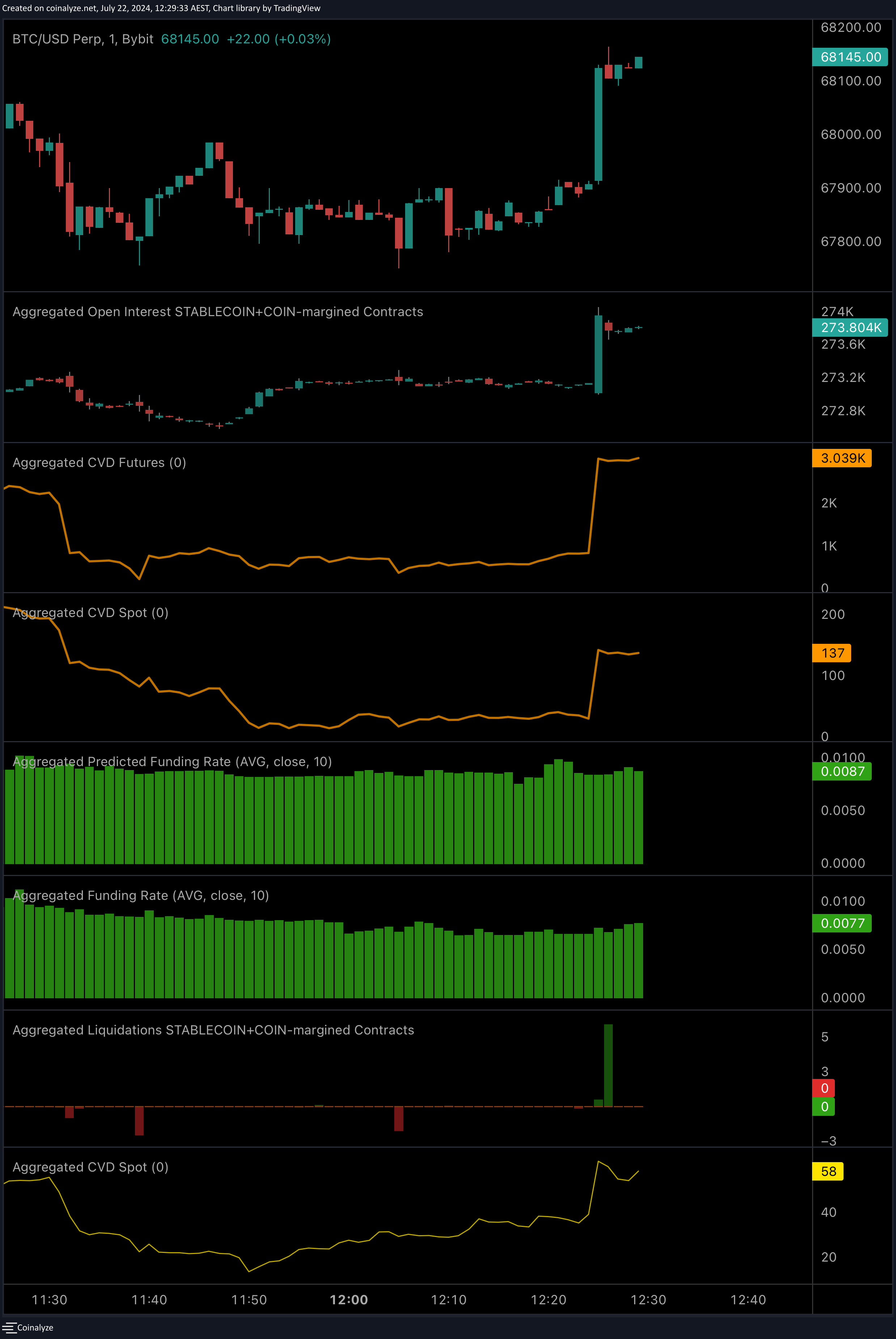Click the 0.0050 predicted funding scale value
Image resolution: width=896 pixels, height=1339 pixels.
(x=843, y=811)
